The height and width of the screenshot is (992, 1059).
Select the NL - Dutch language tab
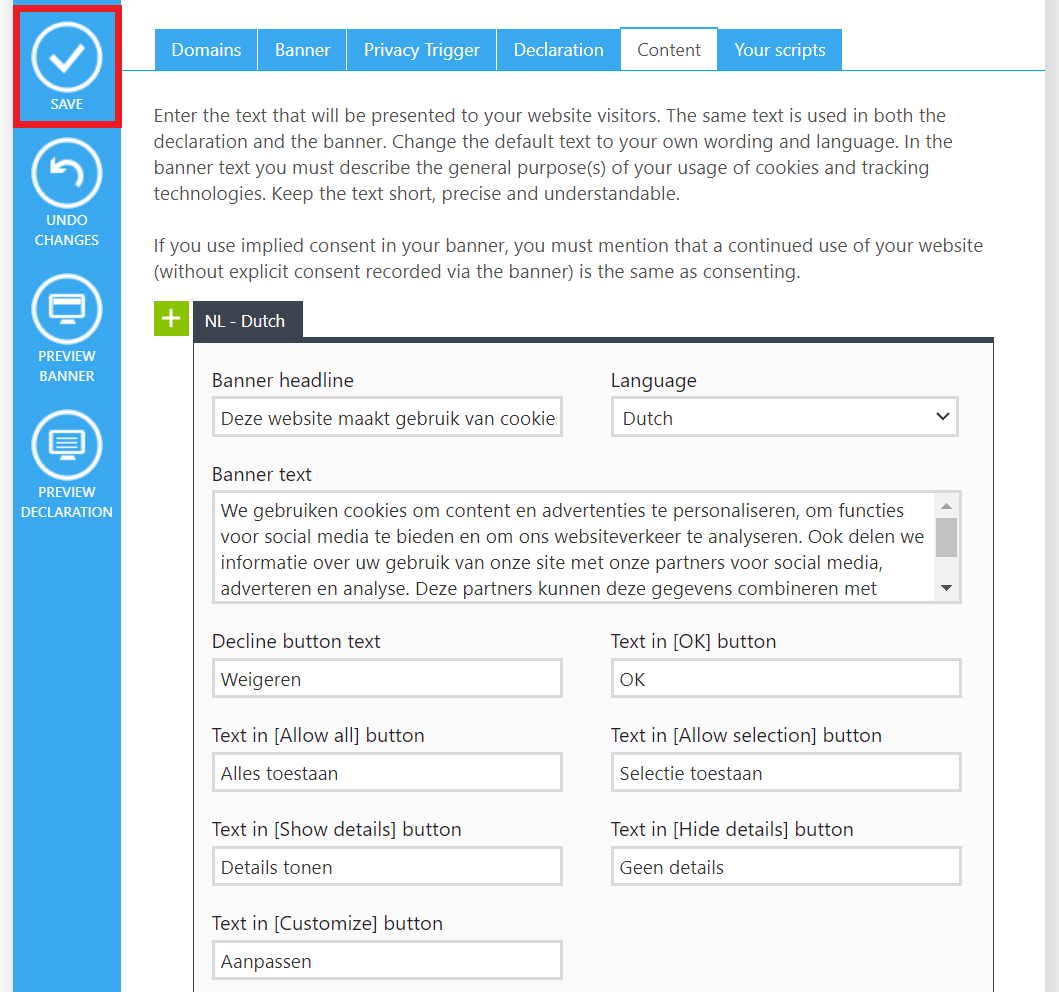click(x=246, y=321)
